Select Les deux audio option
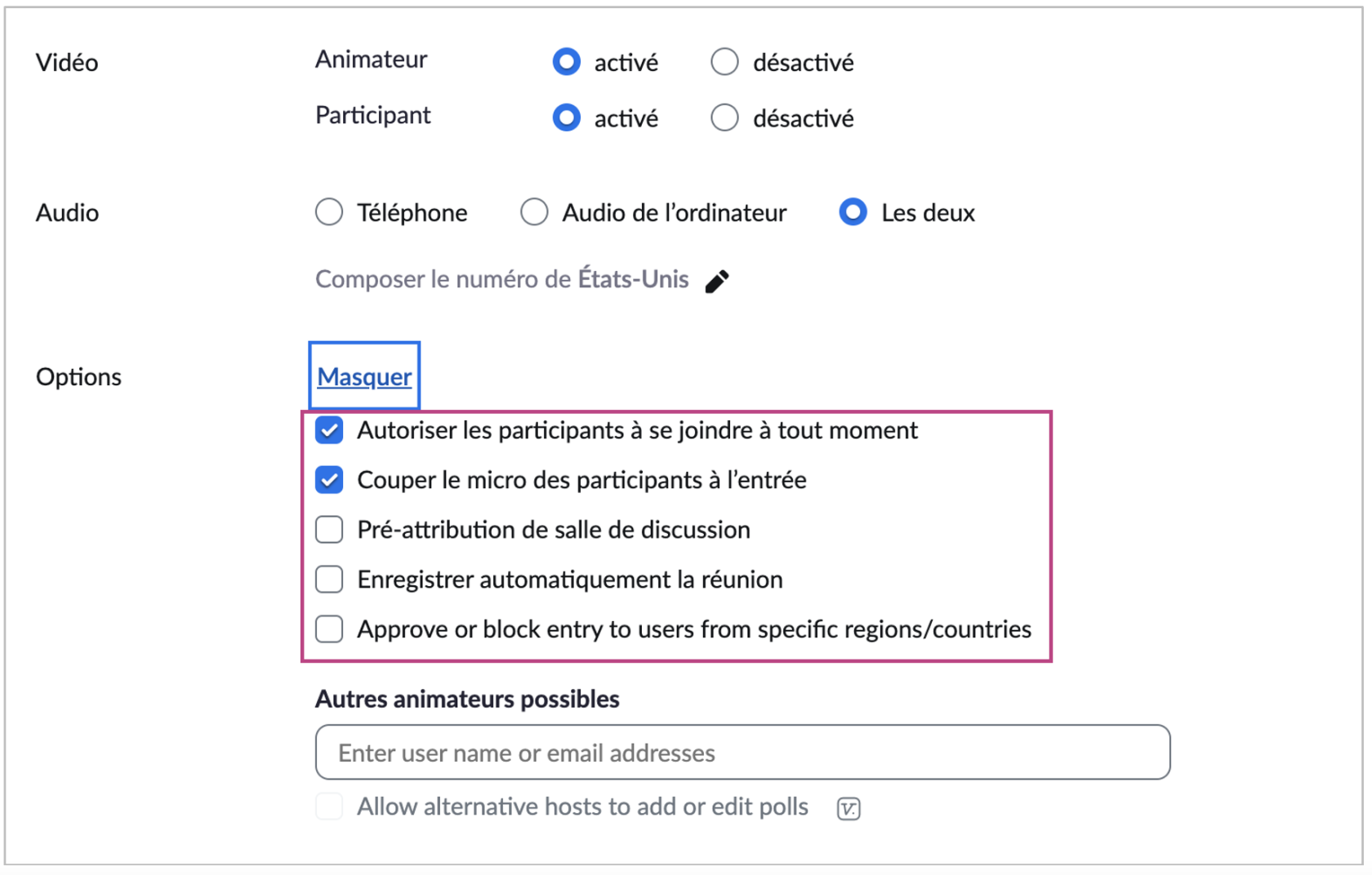The width and height of the screenshot is (1372, 875). pyautogui.click(x=853, y=212)
